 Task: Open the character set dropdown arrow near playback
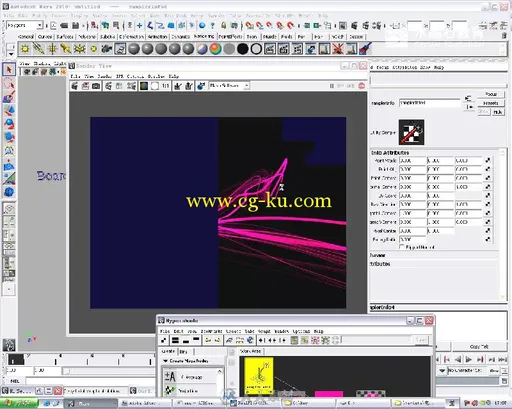point(442,371)
